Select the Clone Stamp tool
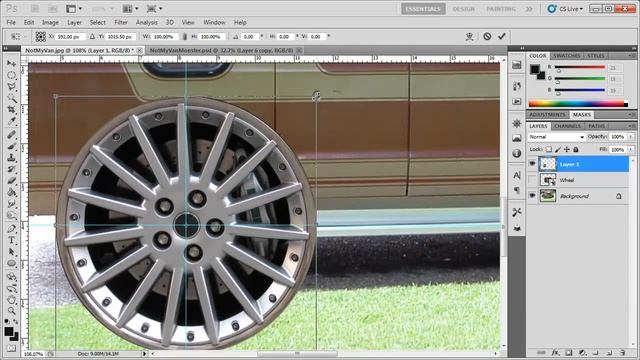The image size is (640, 360). click(11, 158)
